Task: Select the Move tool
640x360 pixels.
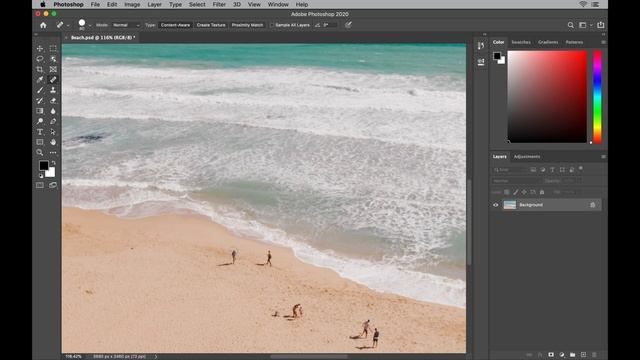Action: pyautogui.click(x=40, y=49)
